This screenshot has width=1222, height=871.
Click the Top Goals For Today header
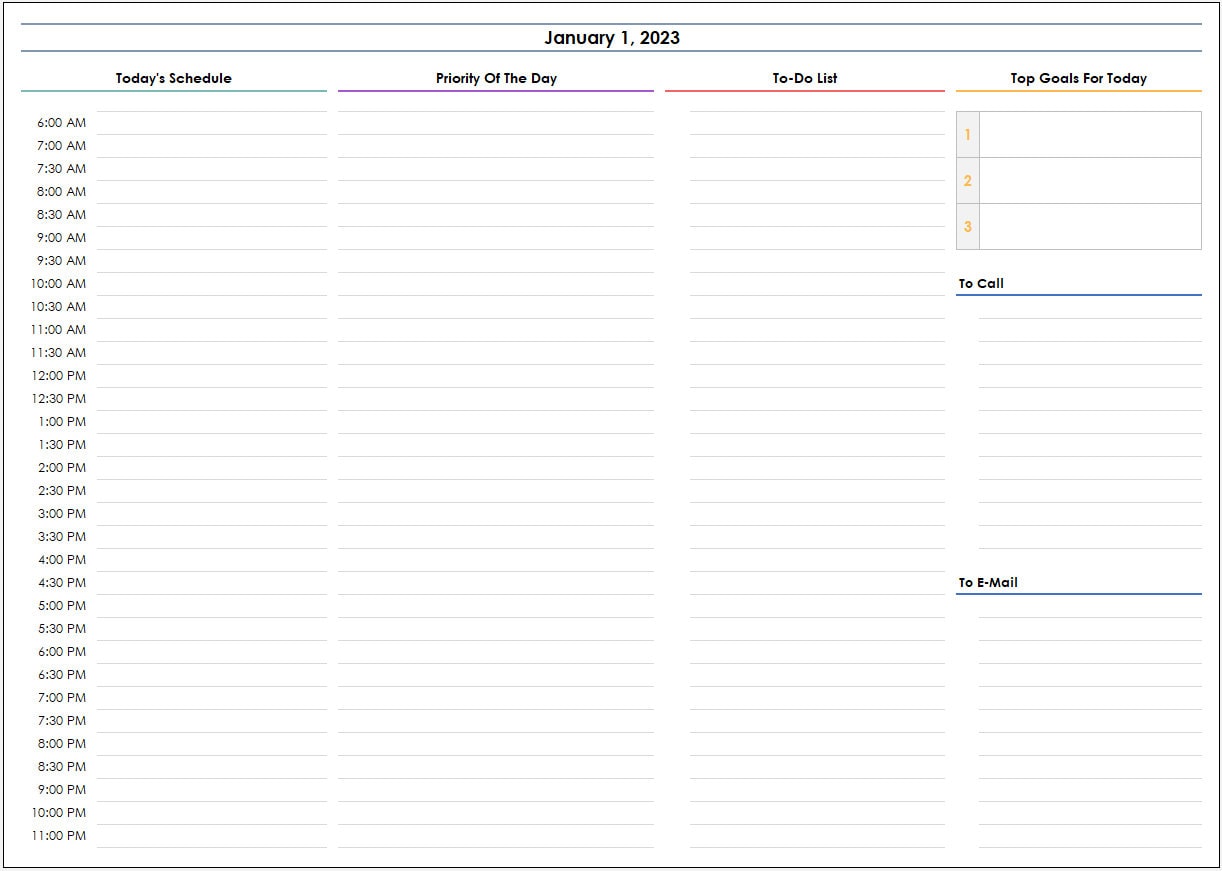(1078, 78)
